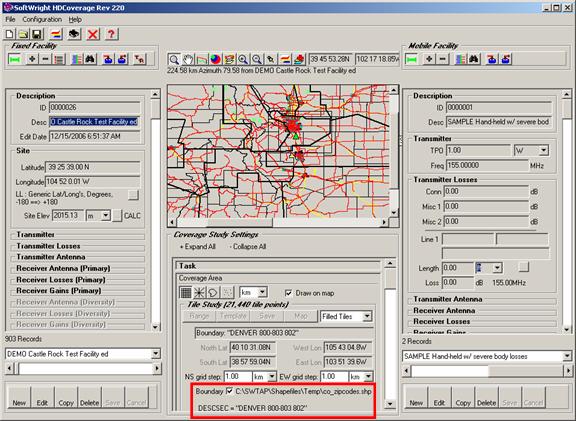
Task: Click the Mobile Facility Delete button
Action: [x=486, y=397]
